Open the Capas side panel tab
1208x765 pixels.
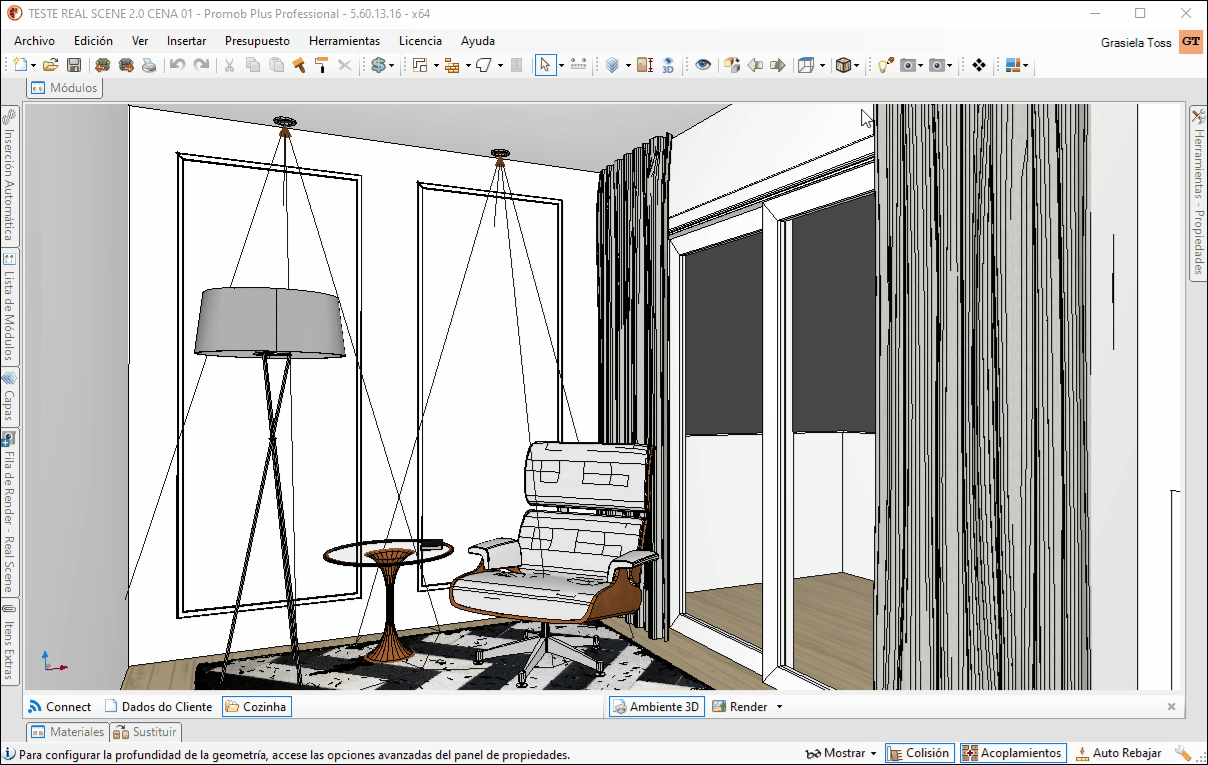pos(9,397)
